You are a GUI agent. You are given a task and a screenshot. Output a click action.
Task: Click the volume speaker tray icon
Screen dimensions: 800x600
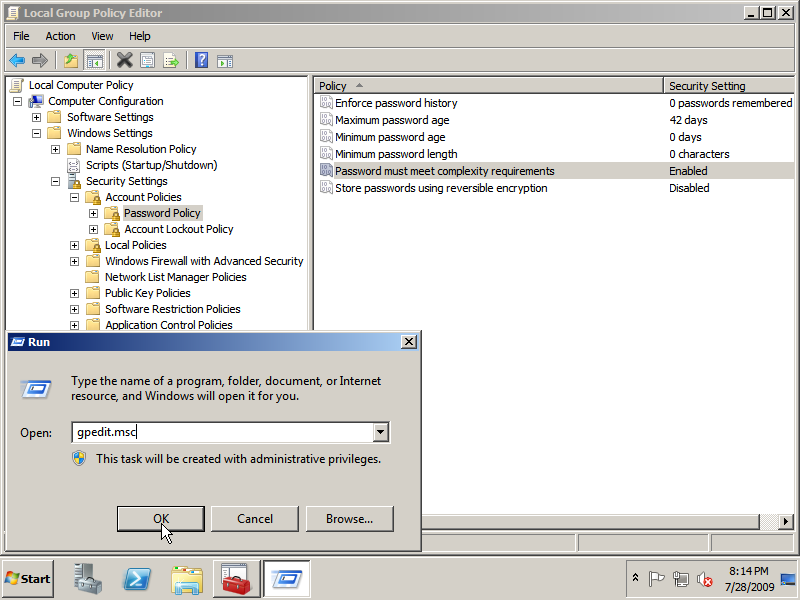705,579
